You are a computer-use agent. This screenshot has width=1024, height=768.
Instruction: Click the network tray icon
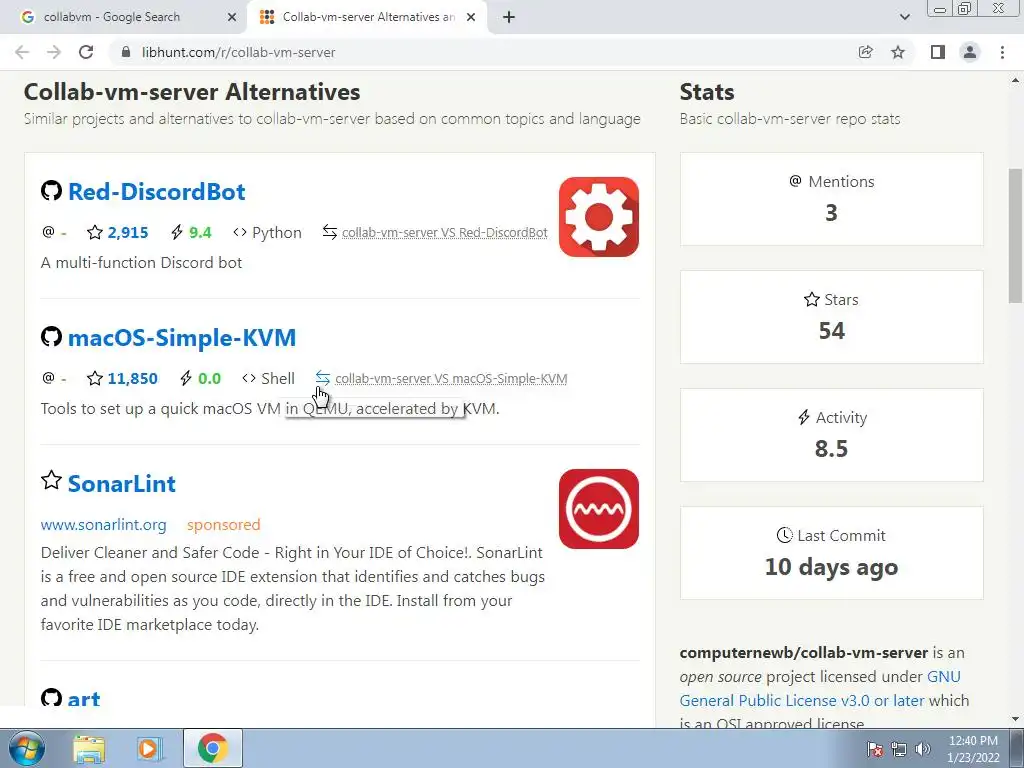coord(899,749)
